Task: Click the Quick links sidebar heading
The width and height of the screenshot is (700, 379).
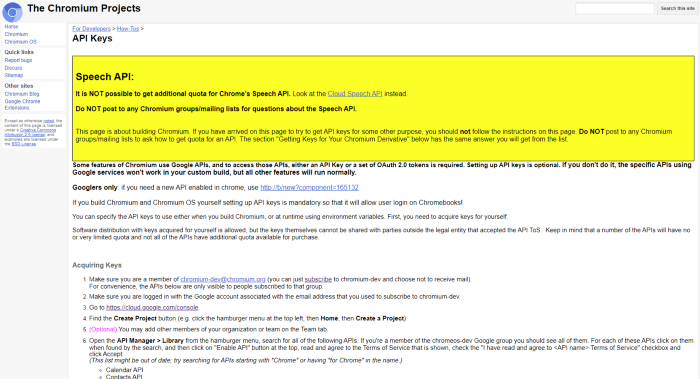Action: coord(19,52)
